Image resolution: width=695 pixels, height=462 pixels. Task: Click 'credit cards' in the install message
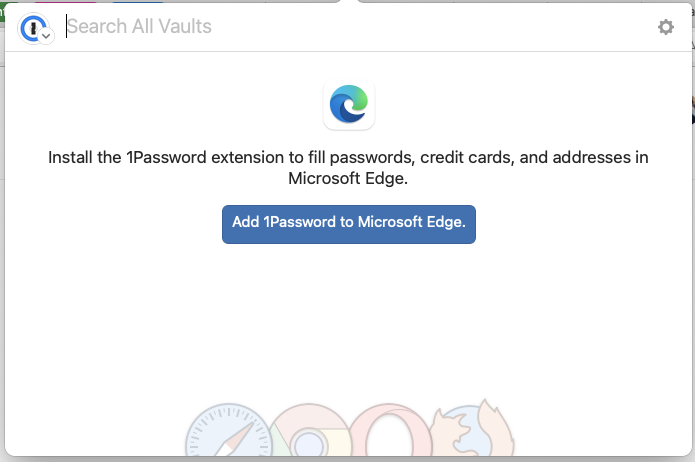465,158
